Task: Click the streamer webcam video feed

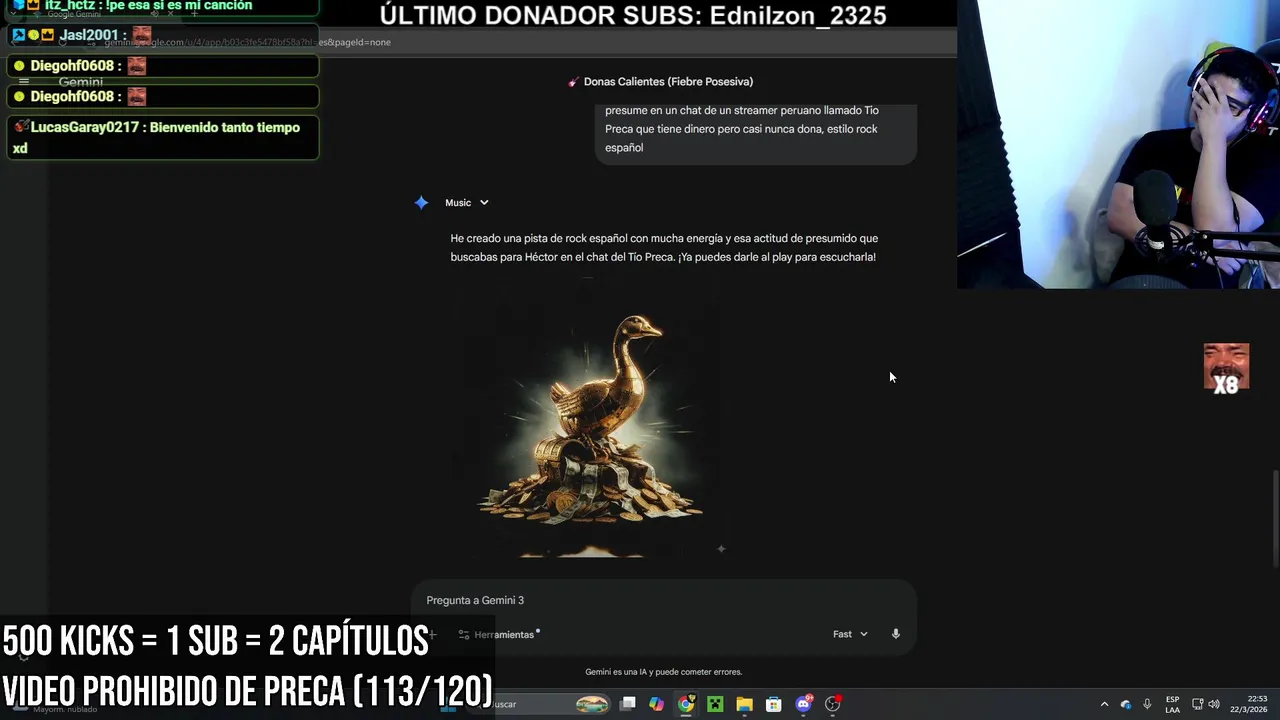Action: click(1118, 144)
